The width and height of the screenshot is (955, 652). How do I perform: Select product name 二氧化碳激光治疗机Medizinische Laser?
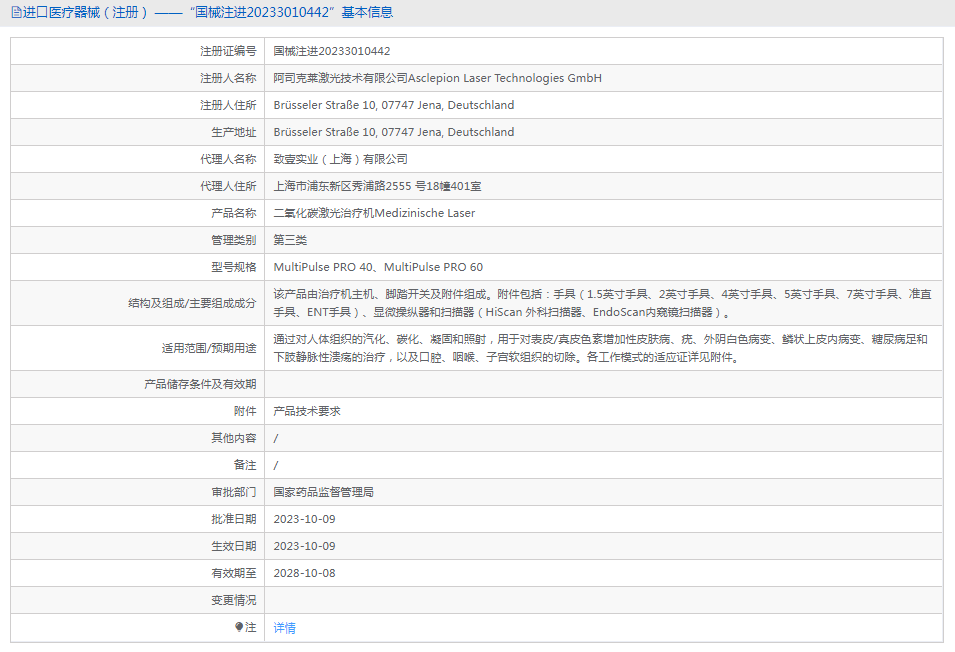click(374, 213)
